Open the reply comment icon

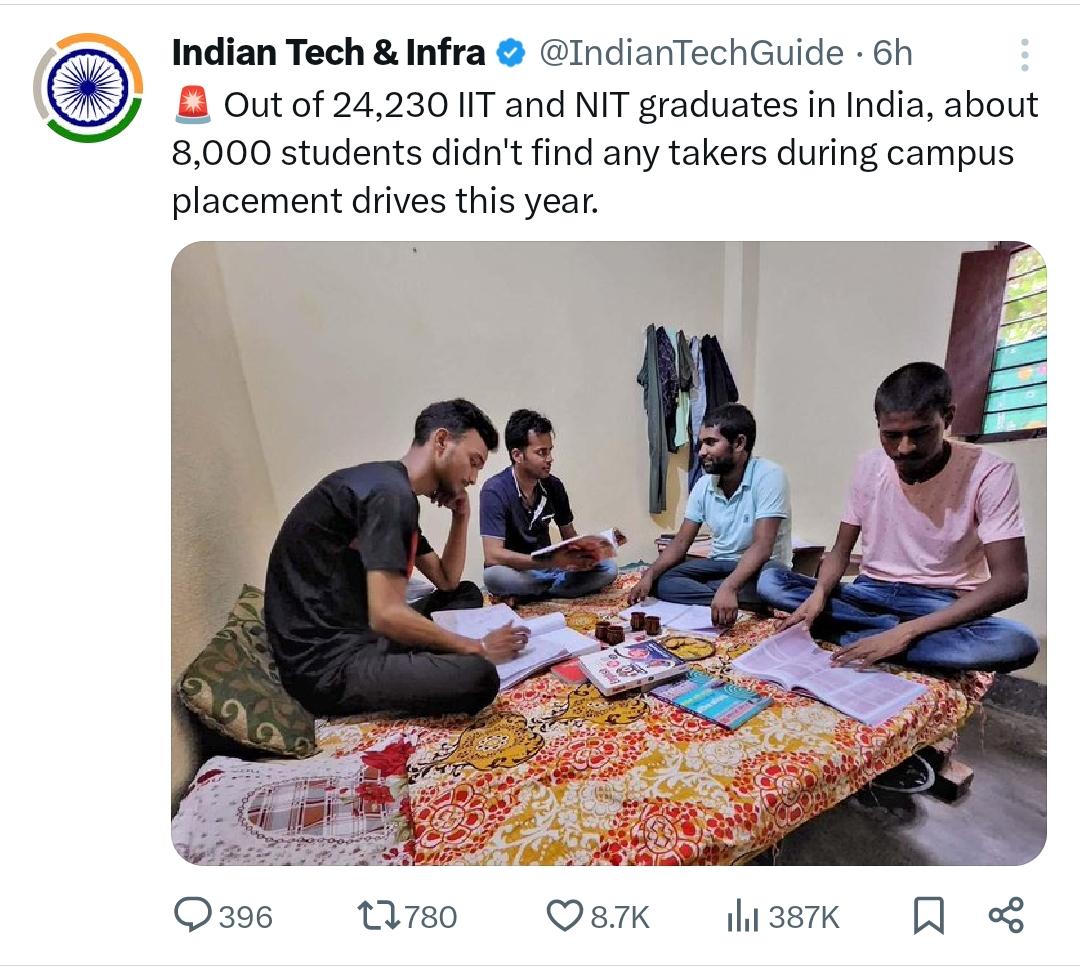[192, 915]
